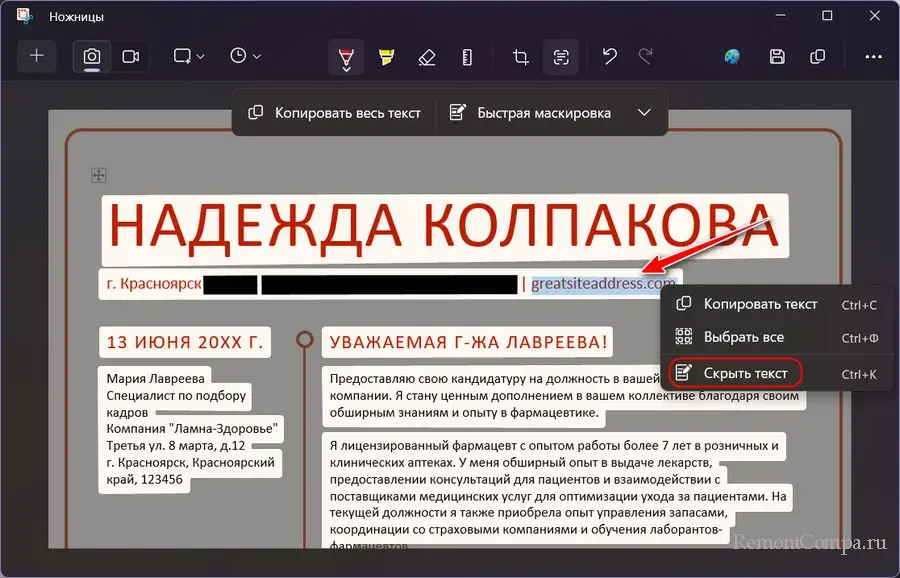The image size is (900, 578).
Task: Open the See more three-dots menu
Action: point(873,57)
